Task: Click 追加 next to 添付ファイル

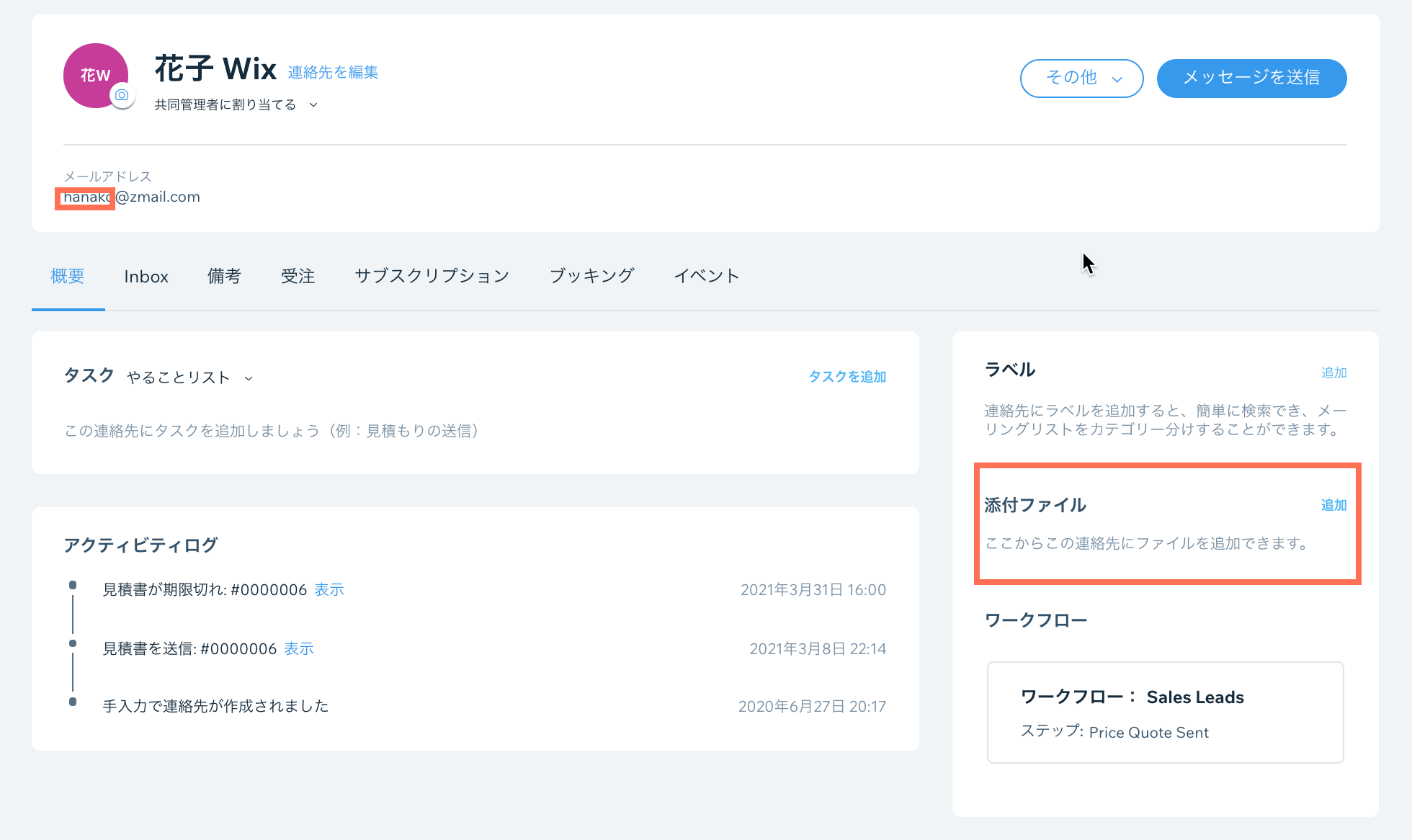Action: tap(1333, 505)
